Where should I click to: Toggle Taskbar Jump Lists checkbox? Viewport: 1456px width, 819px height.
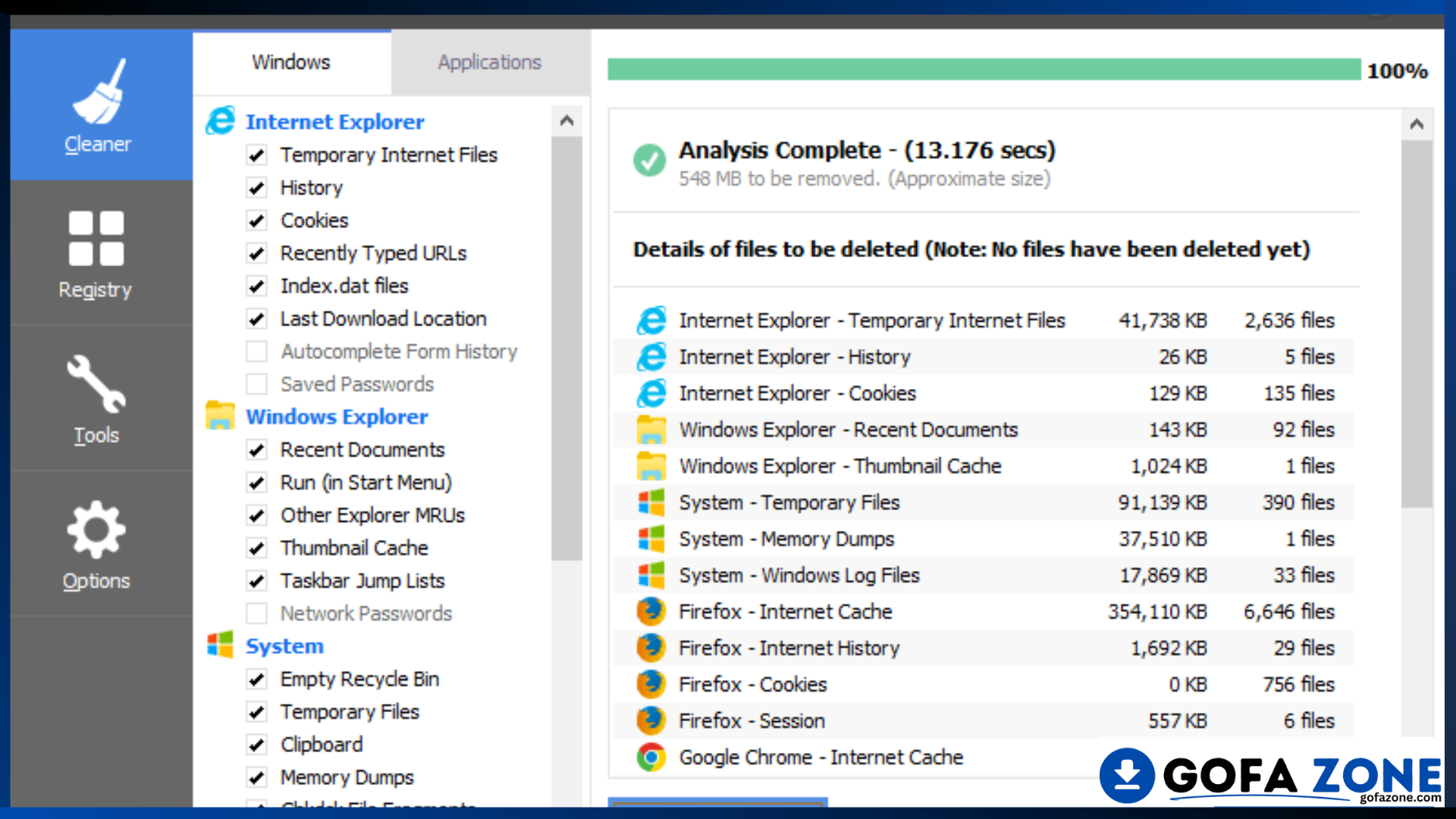click(257, 581)
